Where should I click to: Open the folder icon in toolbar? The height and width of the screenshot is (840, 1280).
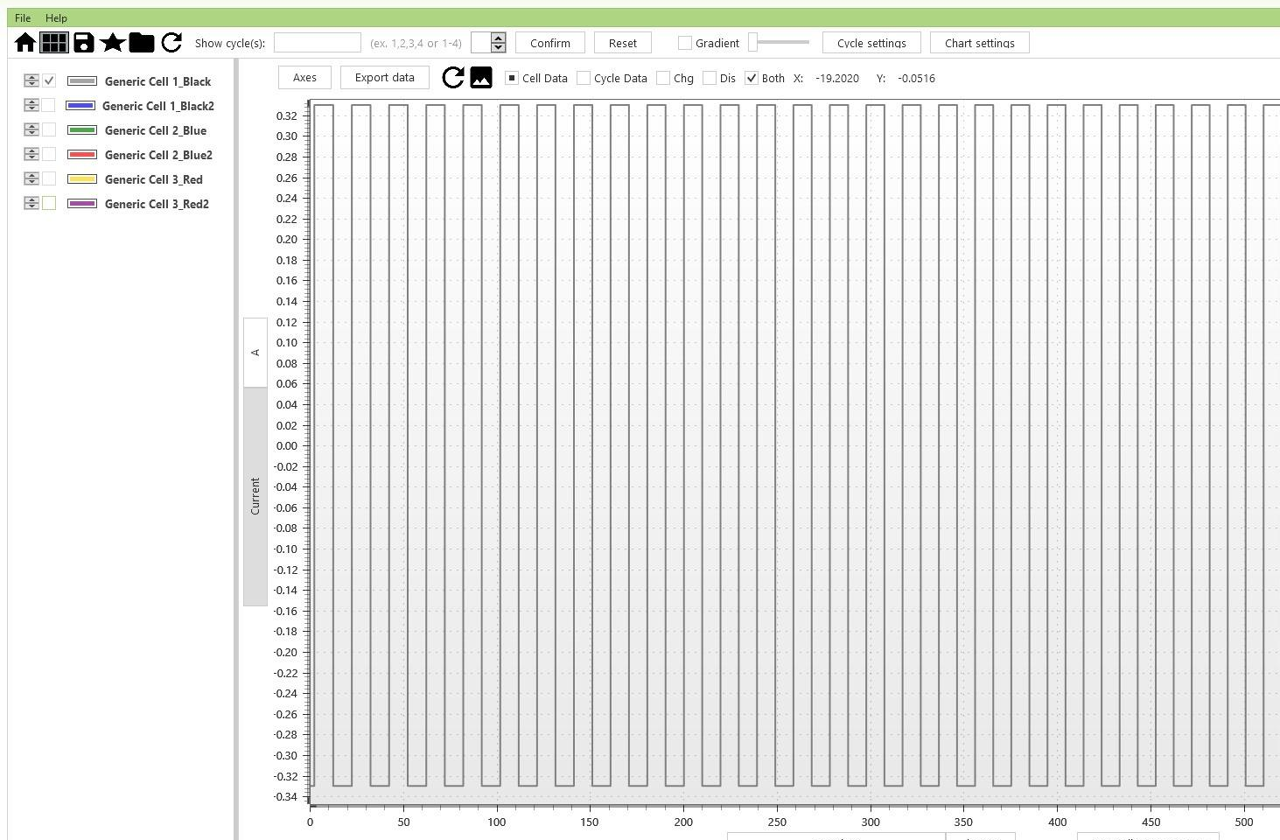142,42
